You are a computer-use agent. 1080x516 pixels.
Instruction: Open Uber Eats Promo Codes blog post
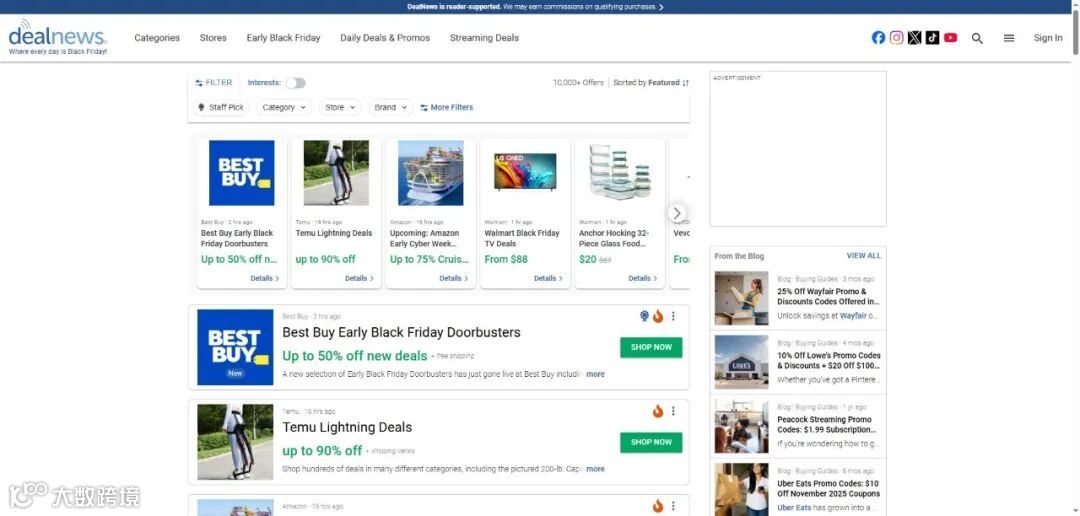point(829,488)
